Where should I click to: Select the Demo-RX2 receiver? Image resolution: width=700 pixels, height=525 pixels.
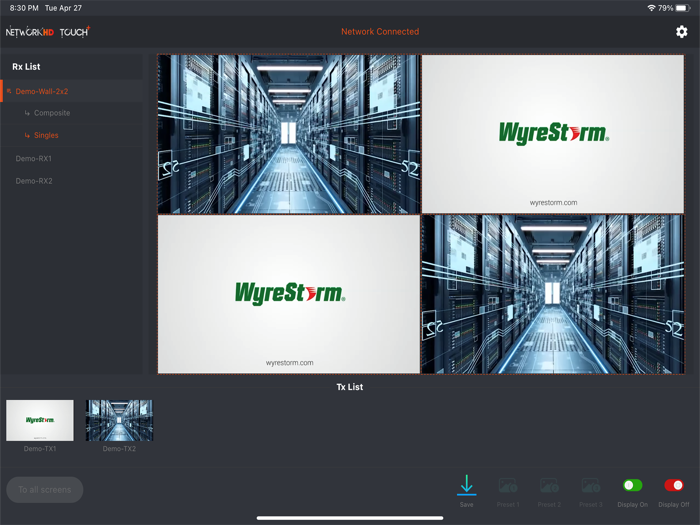(x=34, y=181)
